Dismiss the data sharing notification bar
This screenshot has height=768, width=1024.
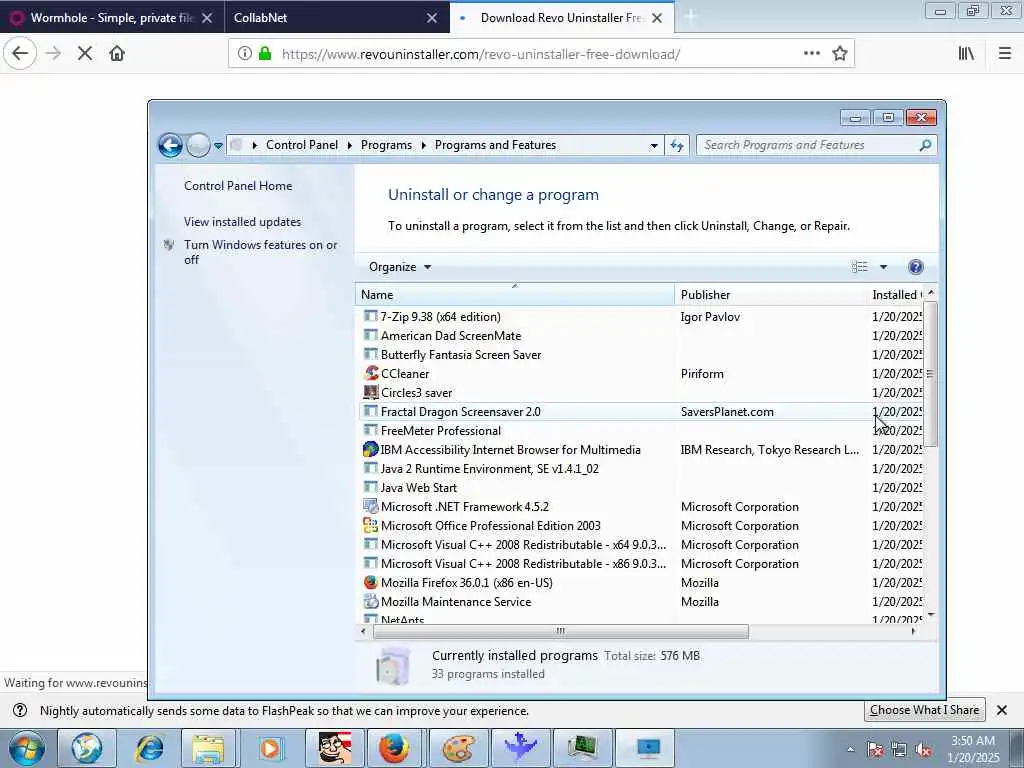click(x=1002, y=710)
